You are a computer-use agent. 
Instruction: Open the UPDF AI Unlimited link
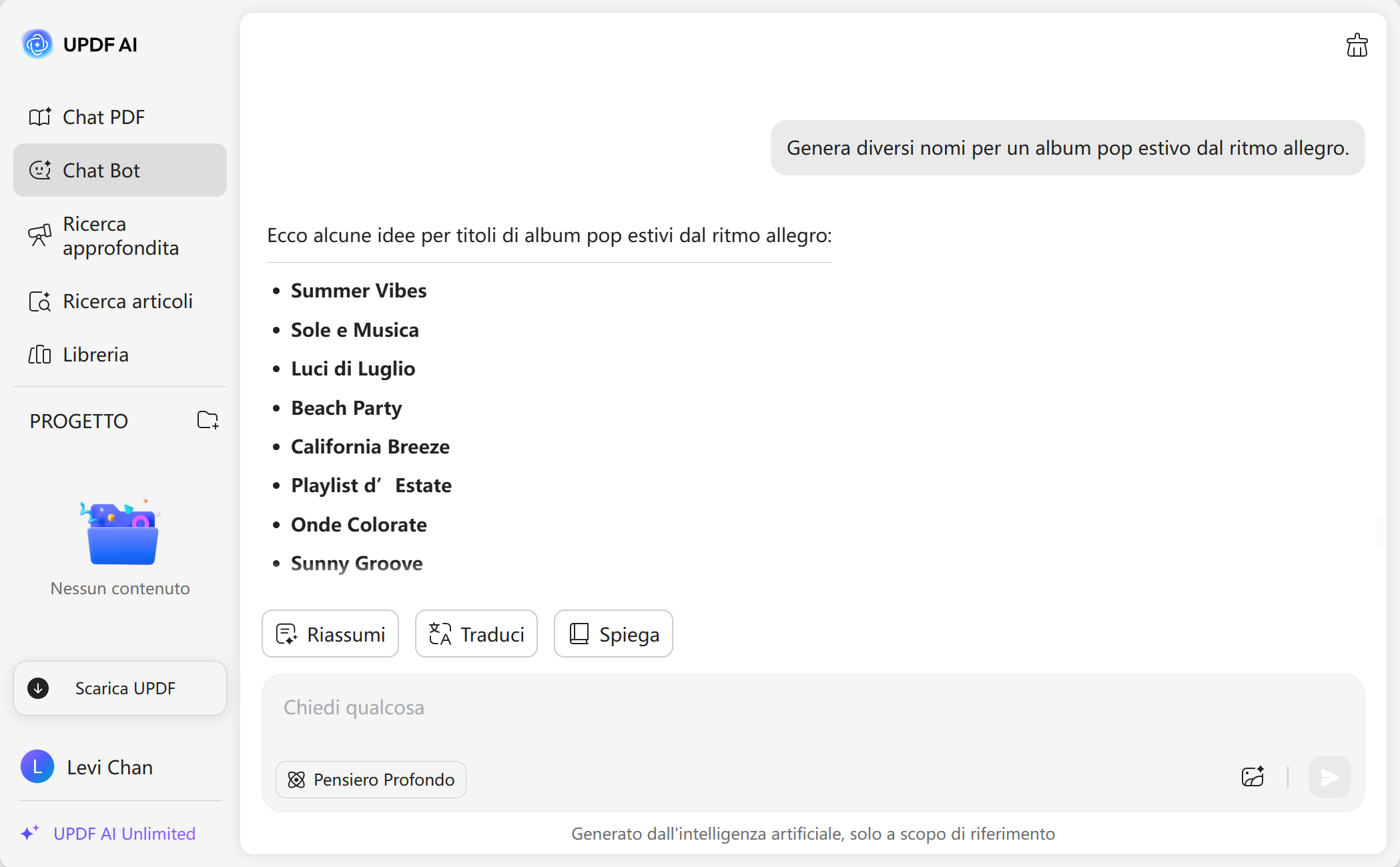(x=124, y=834)
